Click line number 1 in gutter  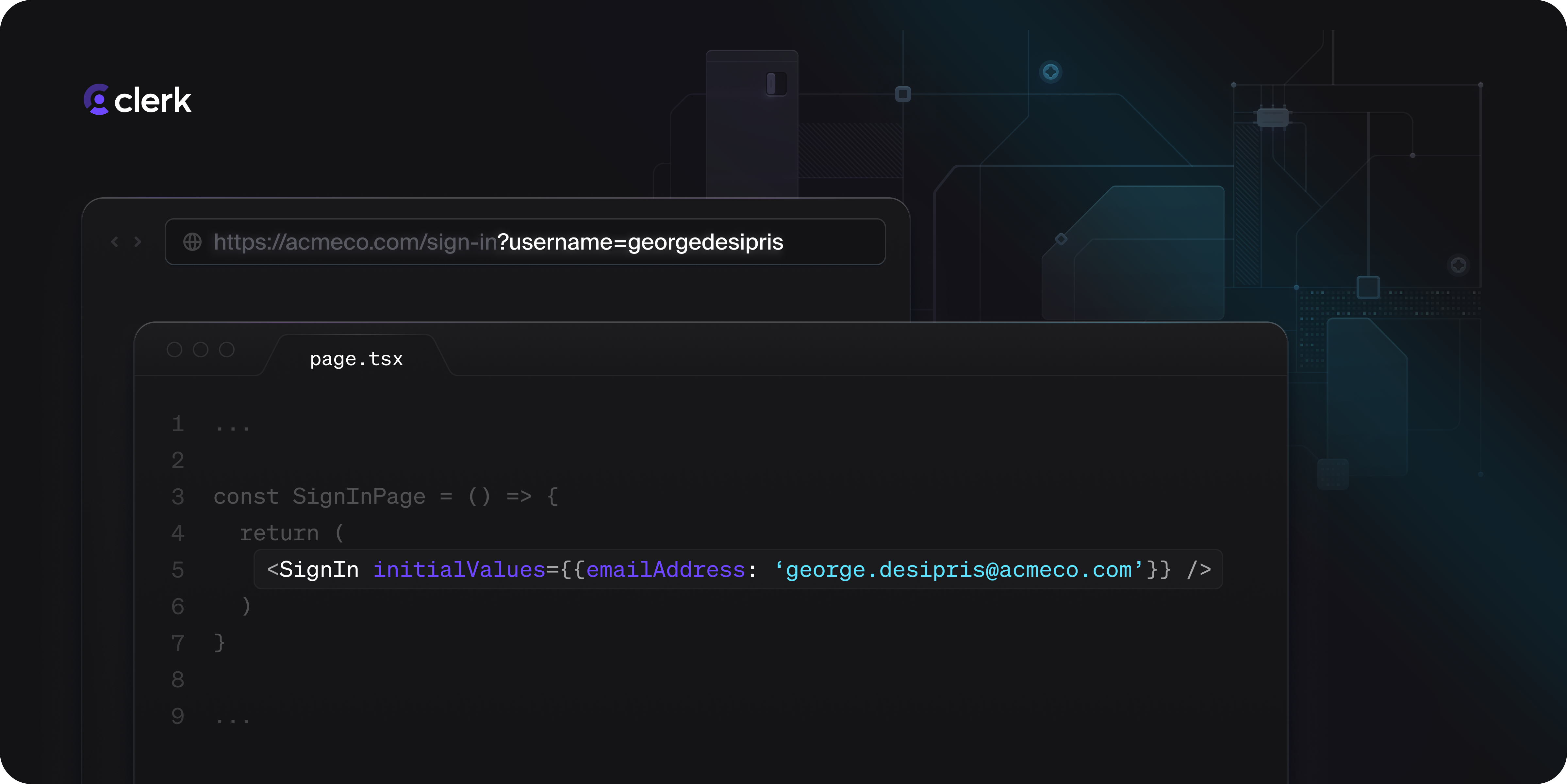(178, 423)
